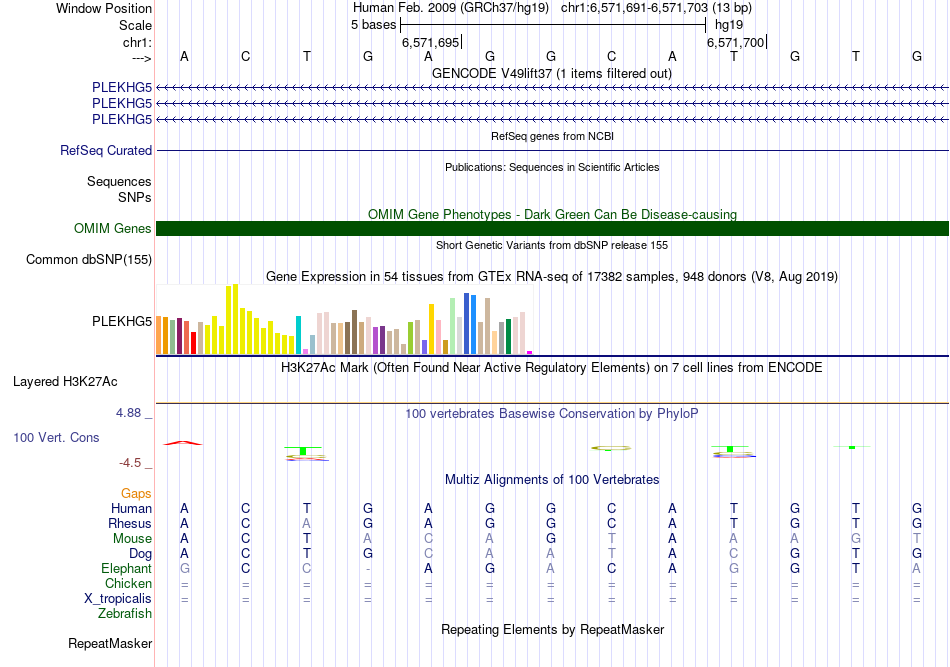Open "Multiz Alignments of 100 Vertebrates" title
Image resolution: width=950 pixels, height=667 pixels.
(552, 480)
